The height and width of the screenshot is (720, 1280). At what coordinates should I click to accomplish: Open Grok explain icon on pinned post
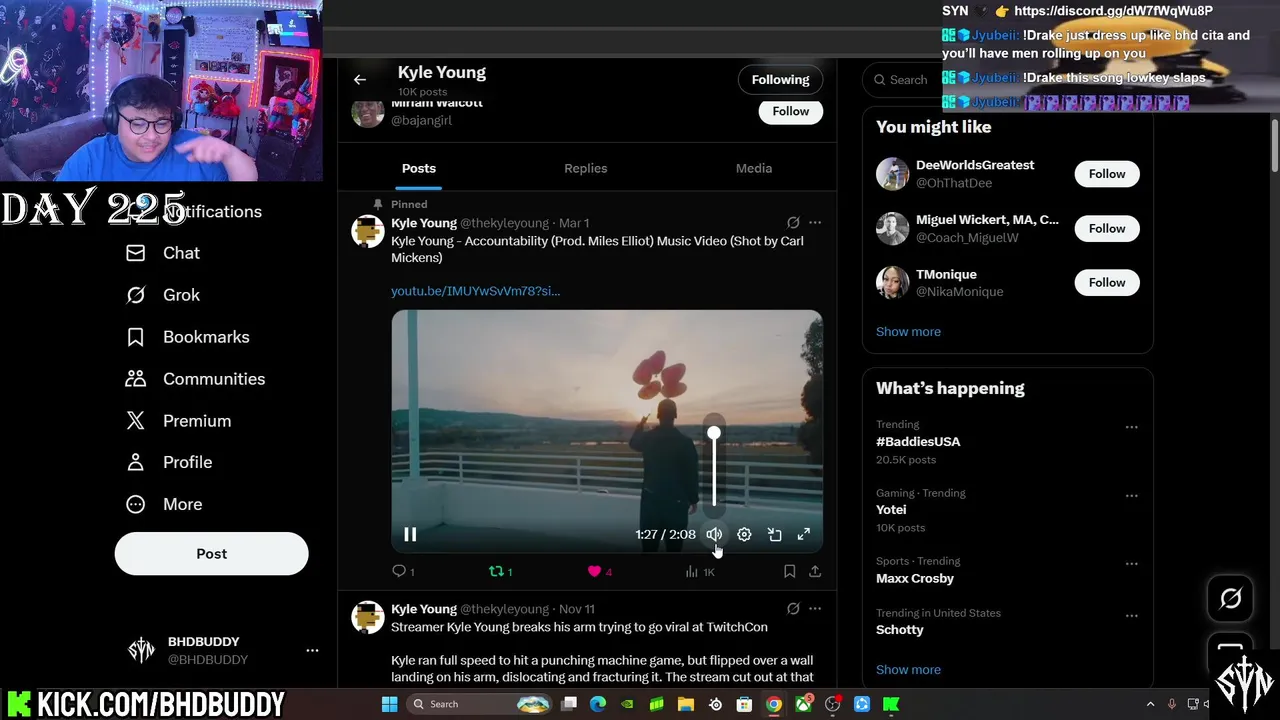(x=793, y=223)
